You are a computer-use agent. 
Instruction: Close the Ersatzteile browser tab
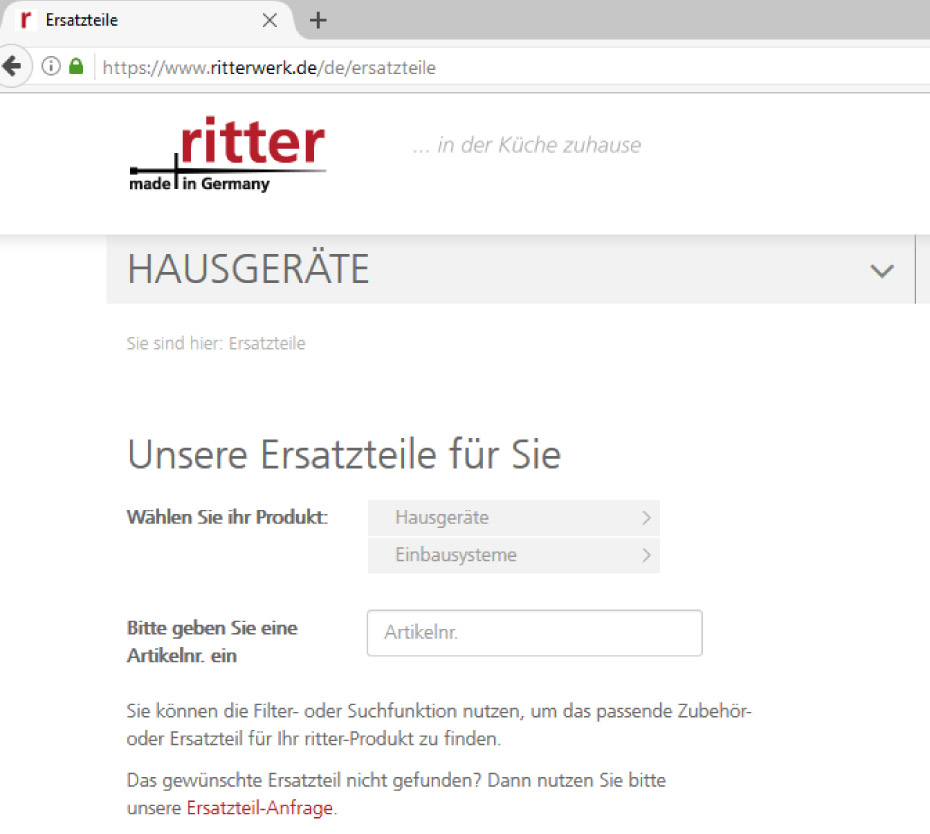pos(269,20)
